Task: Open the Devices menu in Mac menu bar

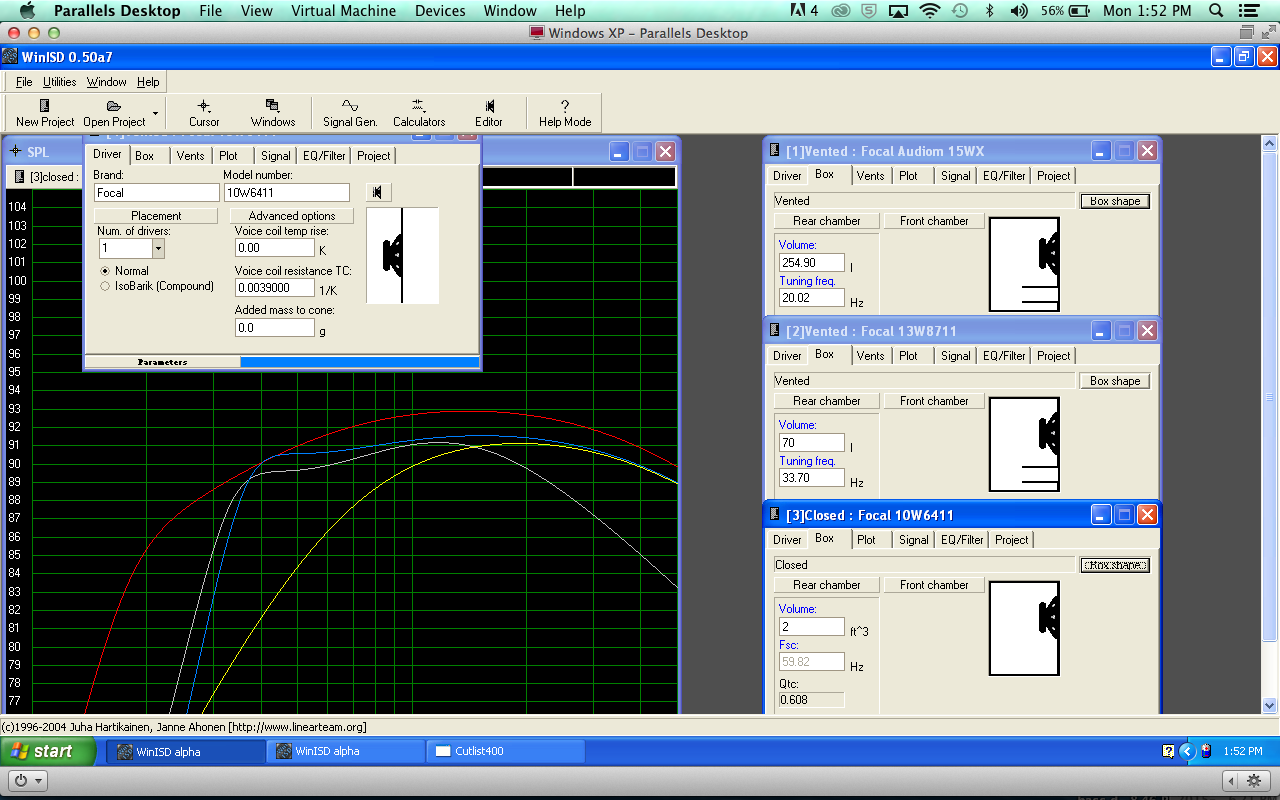Action: click(x=440, y=11)
